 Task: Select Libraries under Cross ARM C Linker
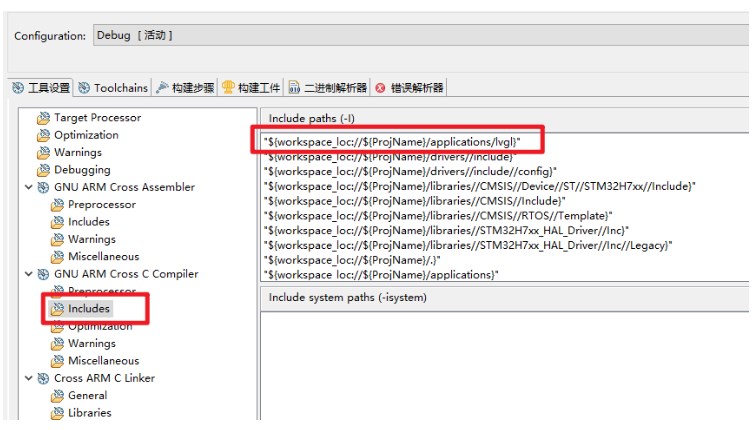click(x=90, y=413)
